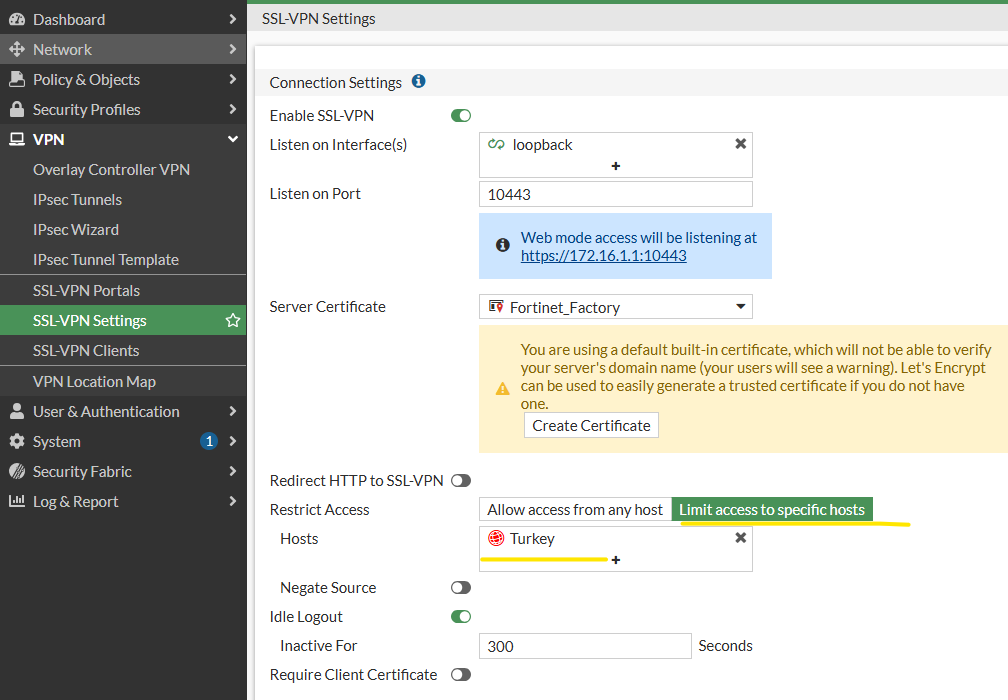Viewport: 1008px width, 700px height.
Task: Add another host with the plus icon
Action: (616, 560)
